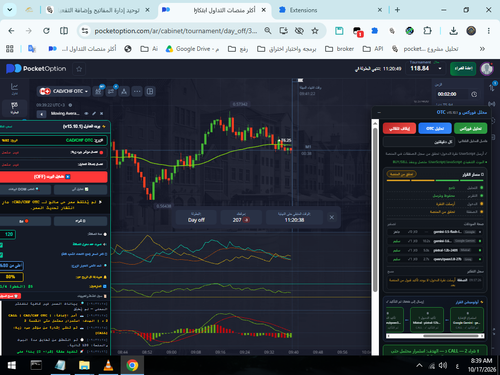This screenshot has height=375, width=500.
Task: Click the orange verify-from-platform pill
Action: [402, 174]
